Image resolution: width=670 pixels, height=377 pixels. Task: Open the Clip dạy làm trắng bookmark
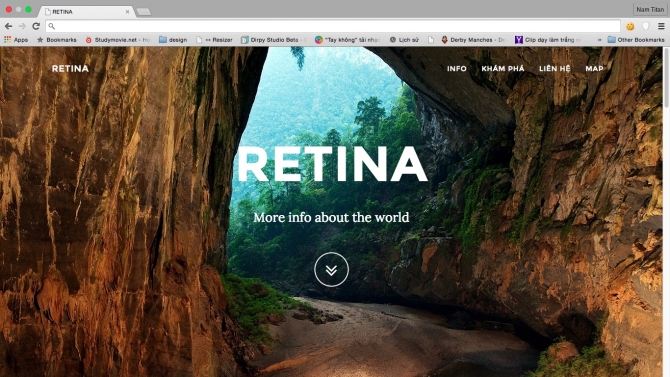548,40
